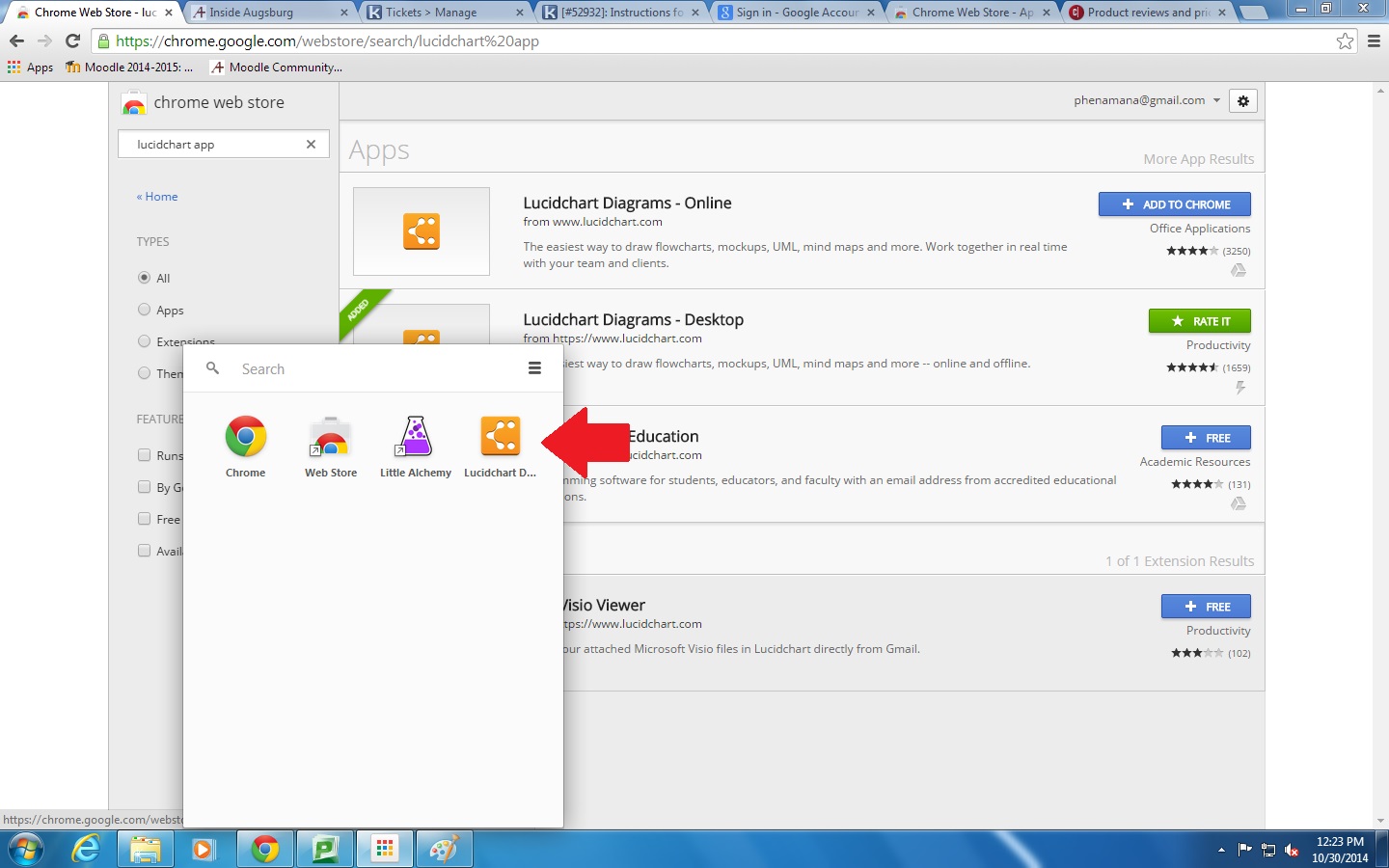This screenshot has width=1389, height=868.
Task: Click the launcher search magnifier icon
Action: tap(213, 368)
